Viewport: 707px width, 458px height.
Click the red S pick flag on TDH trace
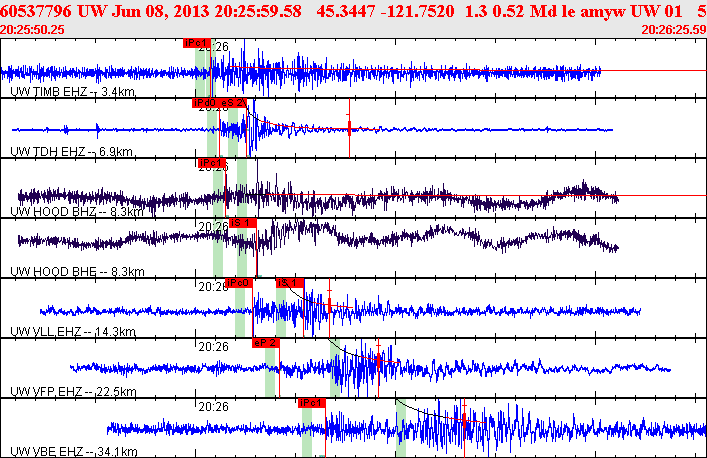(235, 102)
